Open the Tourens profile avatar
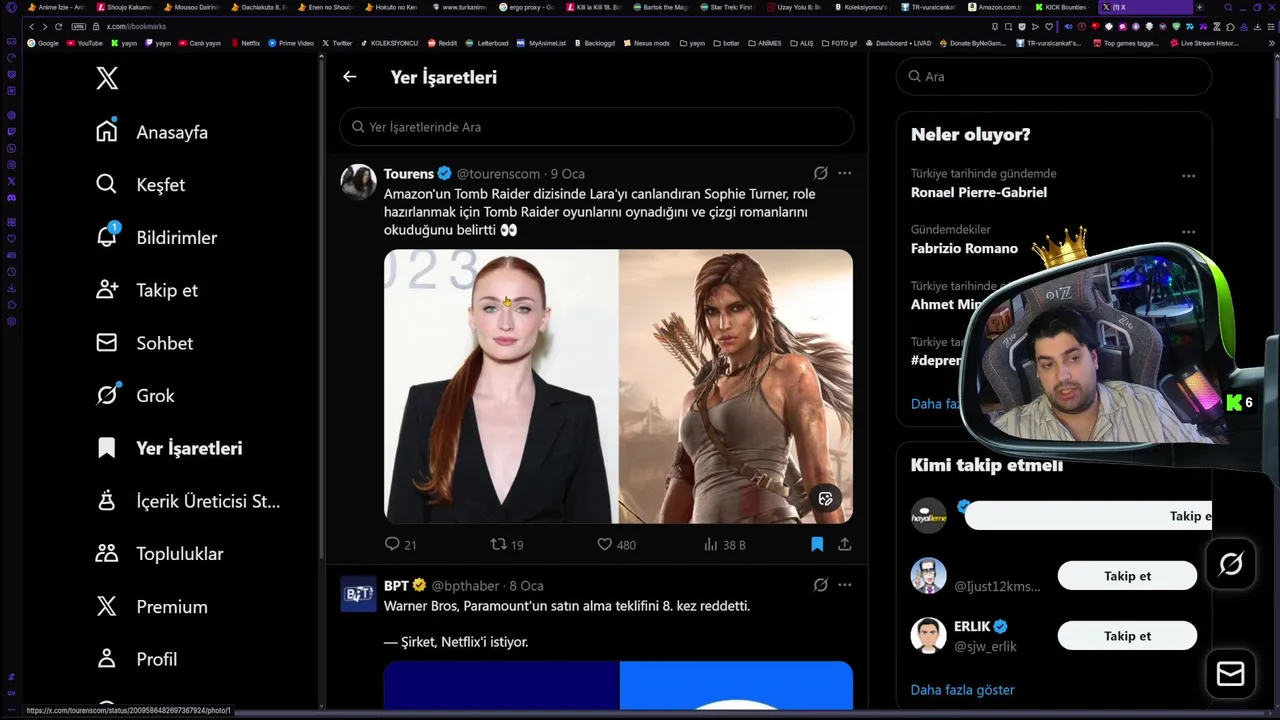This screenshot has height=720, width=1280. [x=358, y=182]
